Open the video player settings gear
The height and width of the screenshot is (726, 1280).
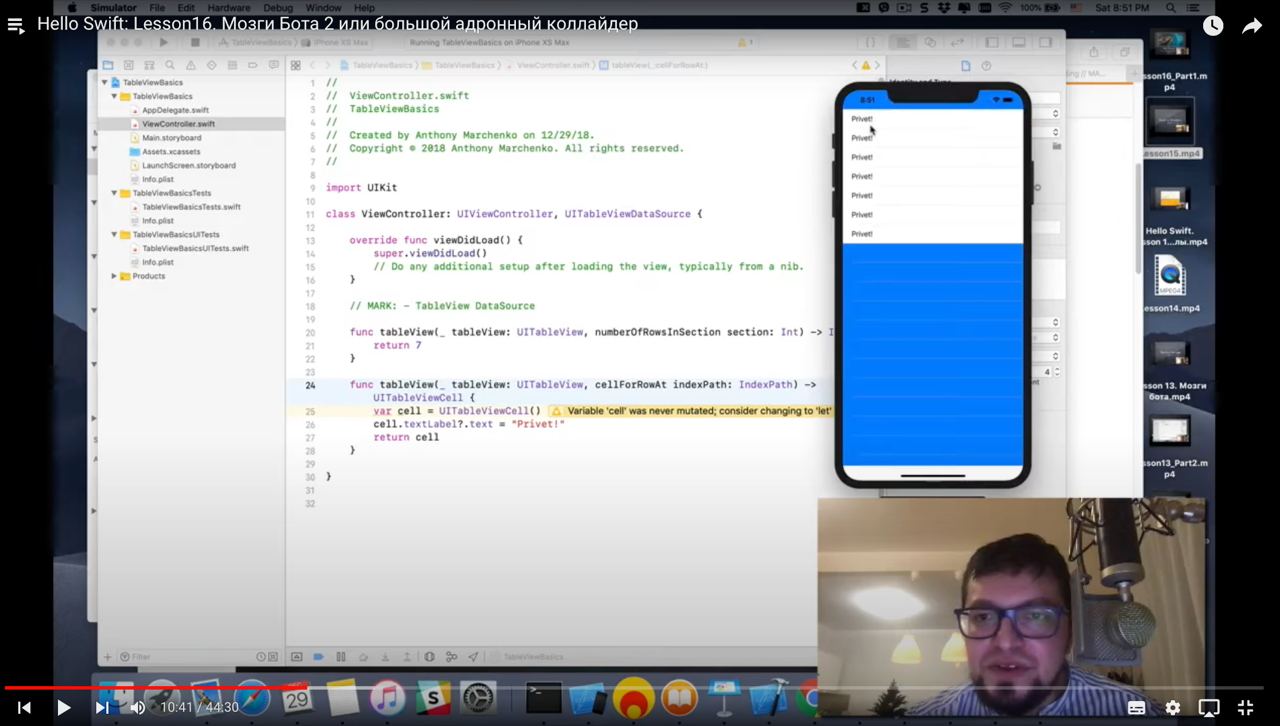point(1172,707)
